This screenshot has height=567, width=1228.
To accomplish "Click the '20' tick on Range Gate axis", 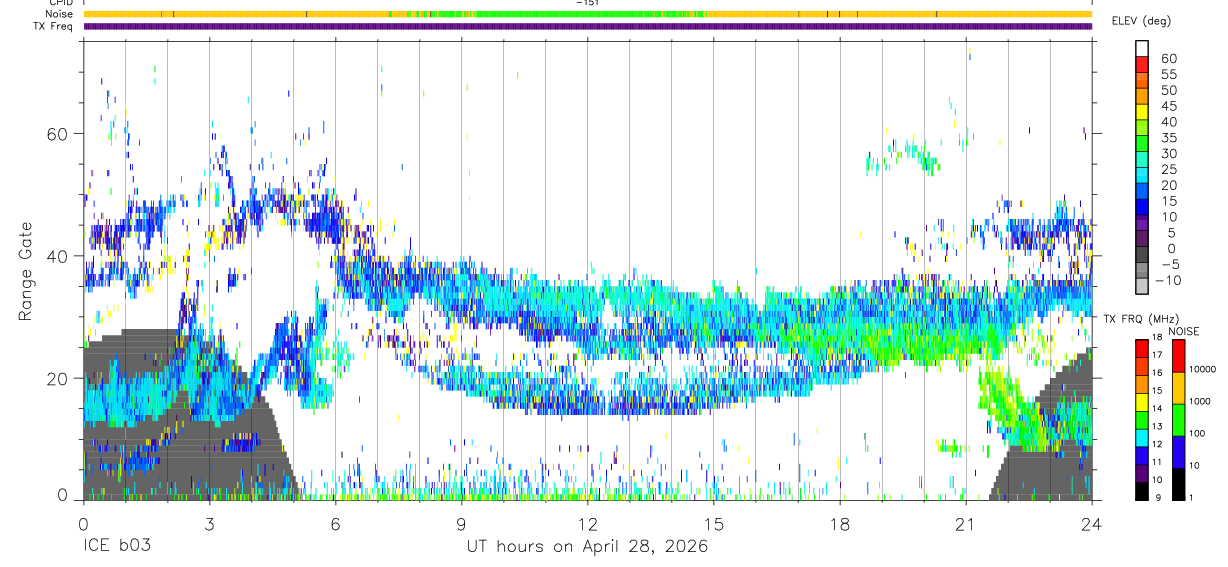I will point(59,379).
